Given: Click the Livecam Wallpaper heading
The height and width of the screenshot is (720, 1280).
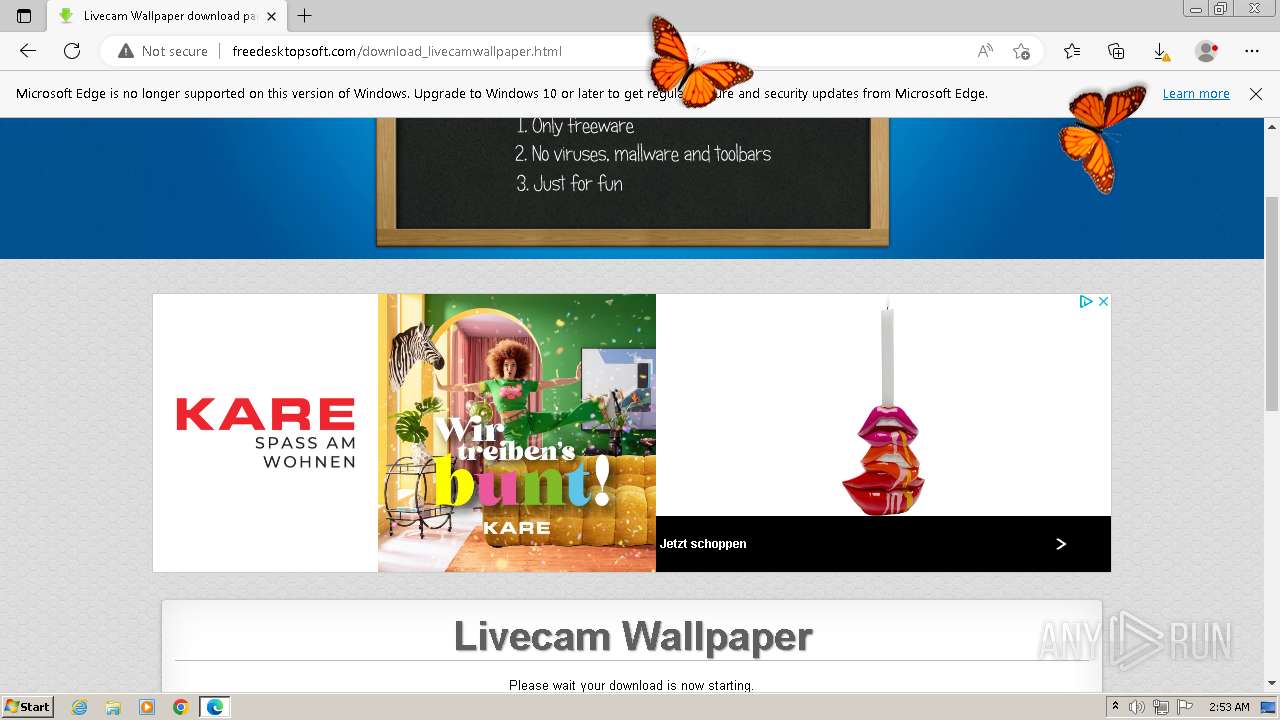Looking at the screenshot, I should point(632,636).
